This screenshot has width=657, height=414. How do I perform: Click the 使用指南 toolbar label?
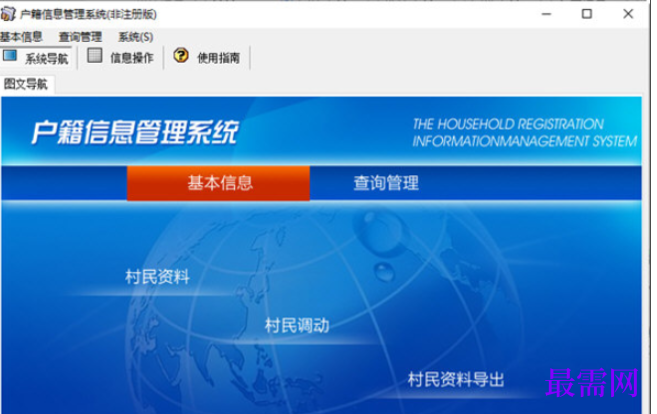coord(219,58)
